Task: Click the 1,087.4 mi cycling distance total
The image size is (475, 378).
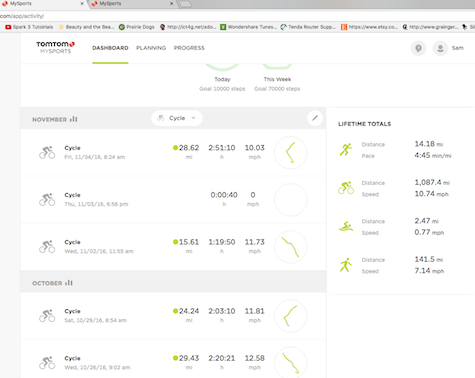Action: pyautogui.click(x=432, y=182)
